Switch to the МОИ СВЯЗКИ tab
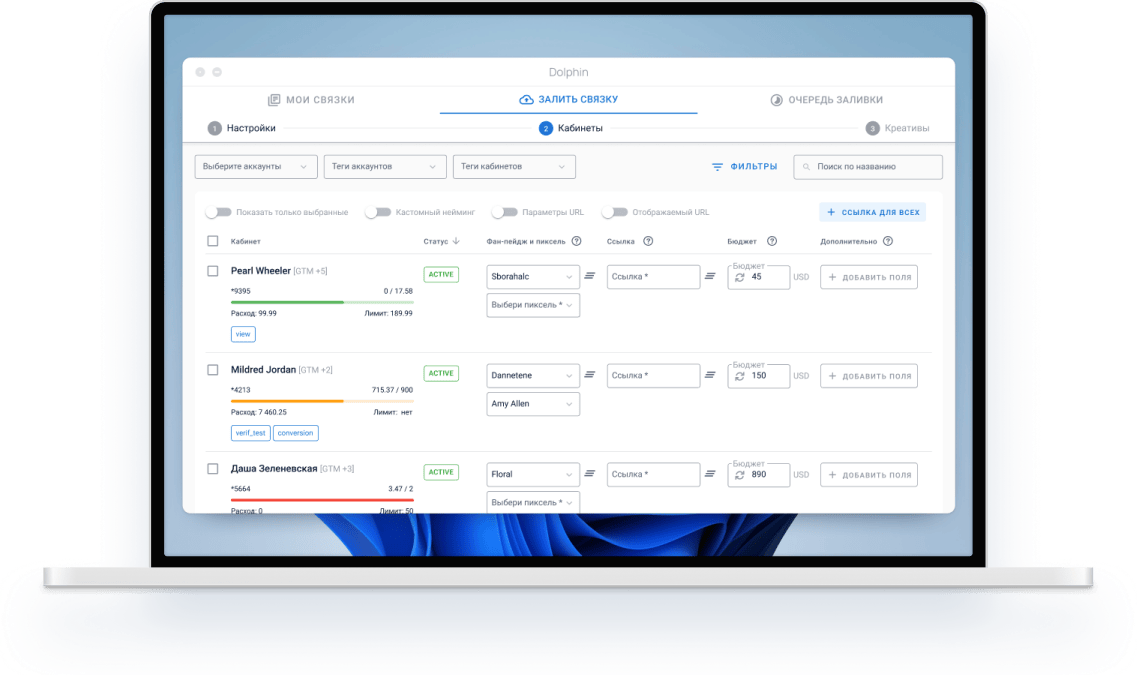 [311, 100]
